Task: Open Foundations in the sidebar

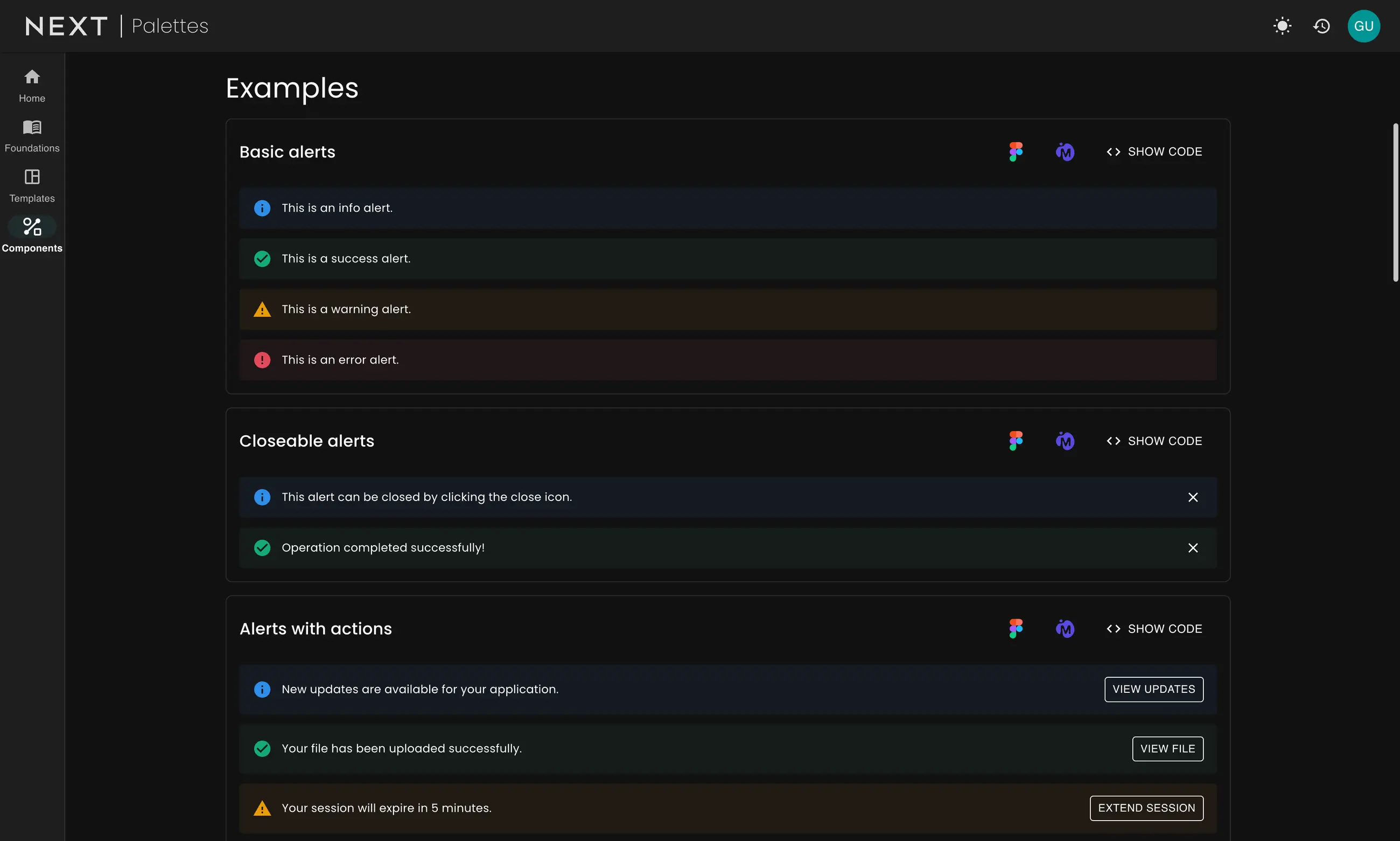Action: point(32,136)
